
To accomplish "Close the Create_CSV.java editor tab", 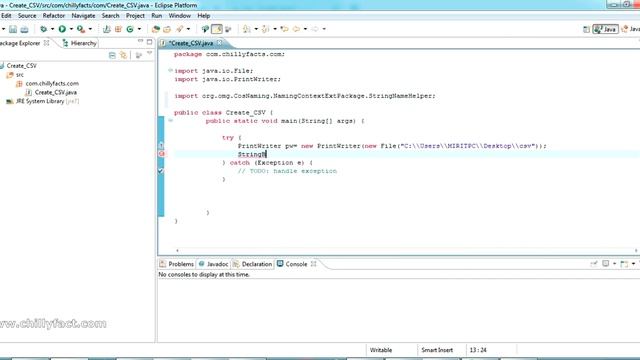I will (220, 43).
